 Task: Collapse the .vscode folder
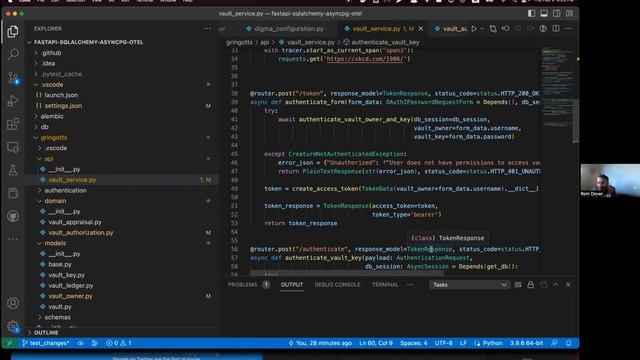point(52,84)
